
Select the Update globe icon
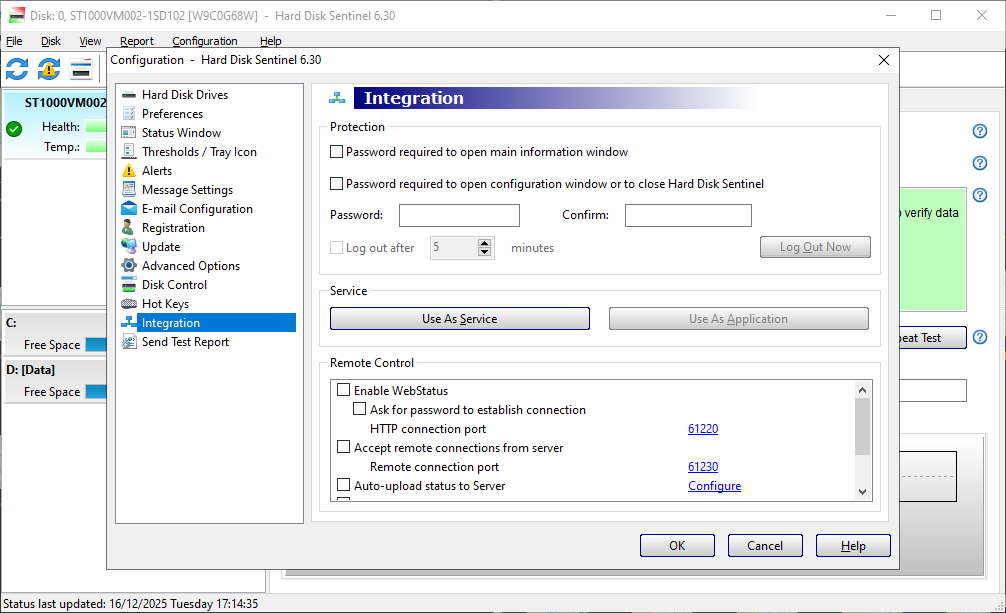tap(129, 247)
